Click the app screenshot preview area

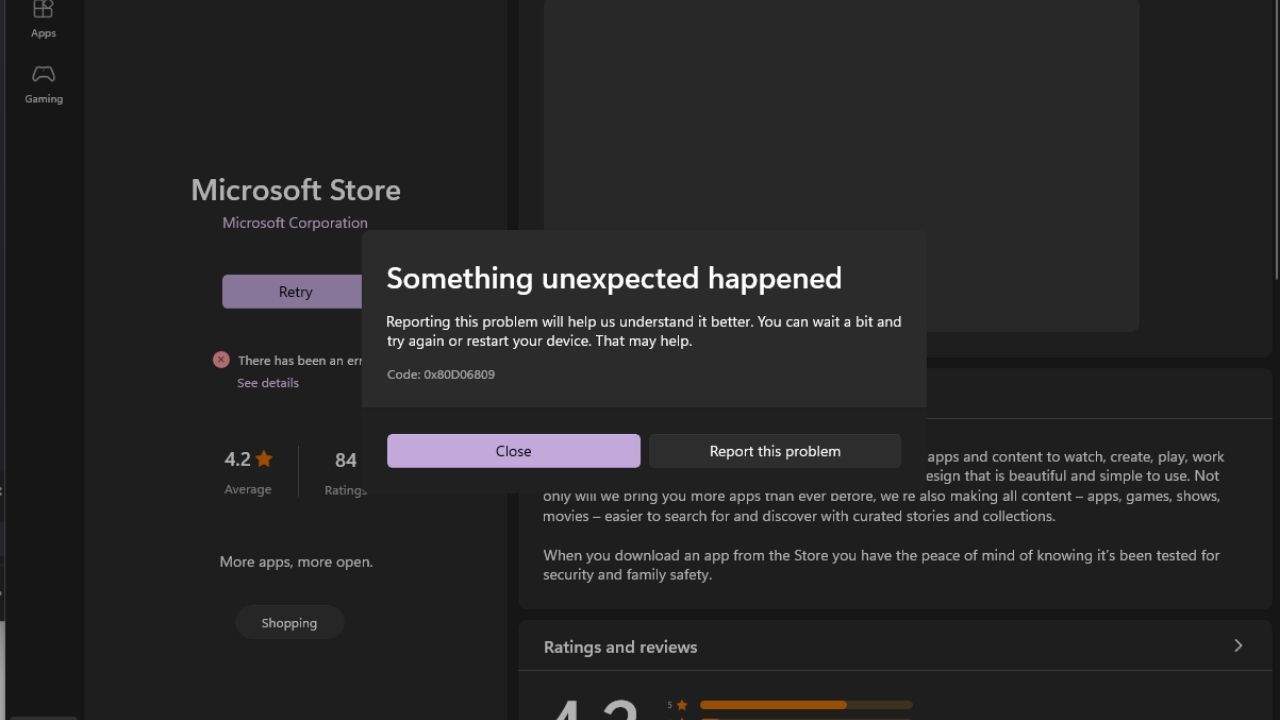point(841,165)
